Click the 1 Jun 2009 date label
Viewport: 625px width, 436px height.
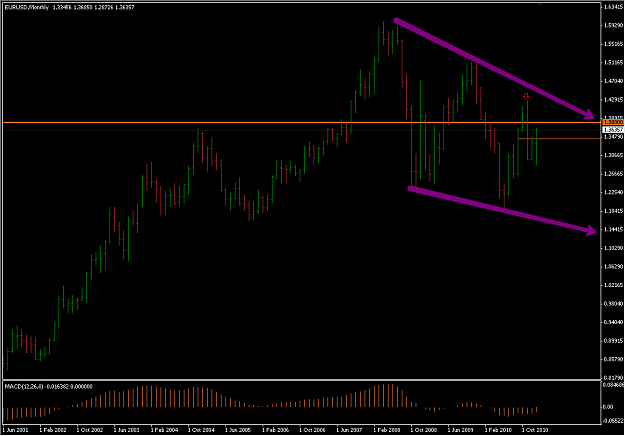tap(461, 430)
